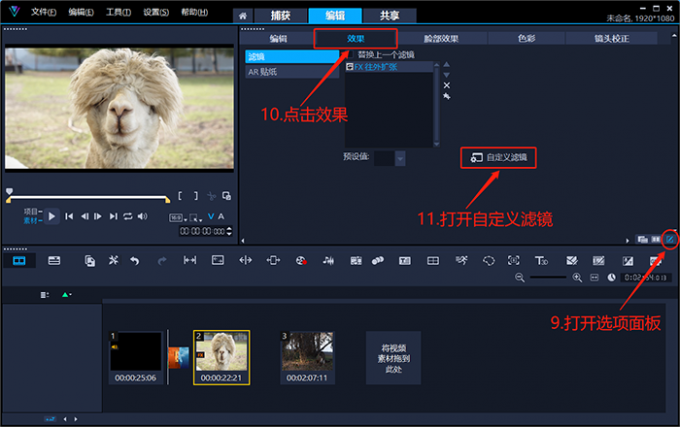Set the mark-in left bracket

pos(180,196)
